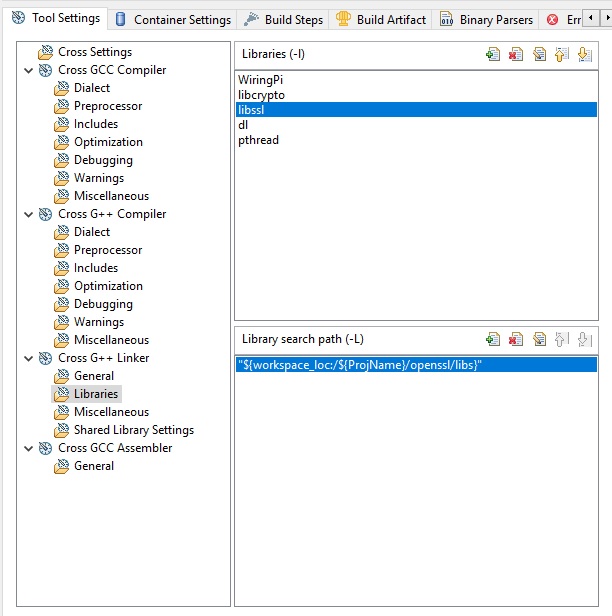Select General under Cross GCC Assembler
612x616 pixels.
pyautogui.click(x=94, y=466)
